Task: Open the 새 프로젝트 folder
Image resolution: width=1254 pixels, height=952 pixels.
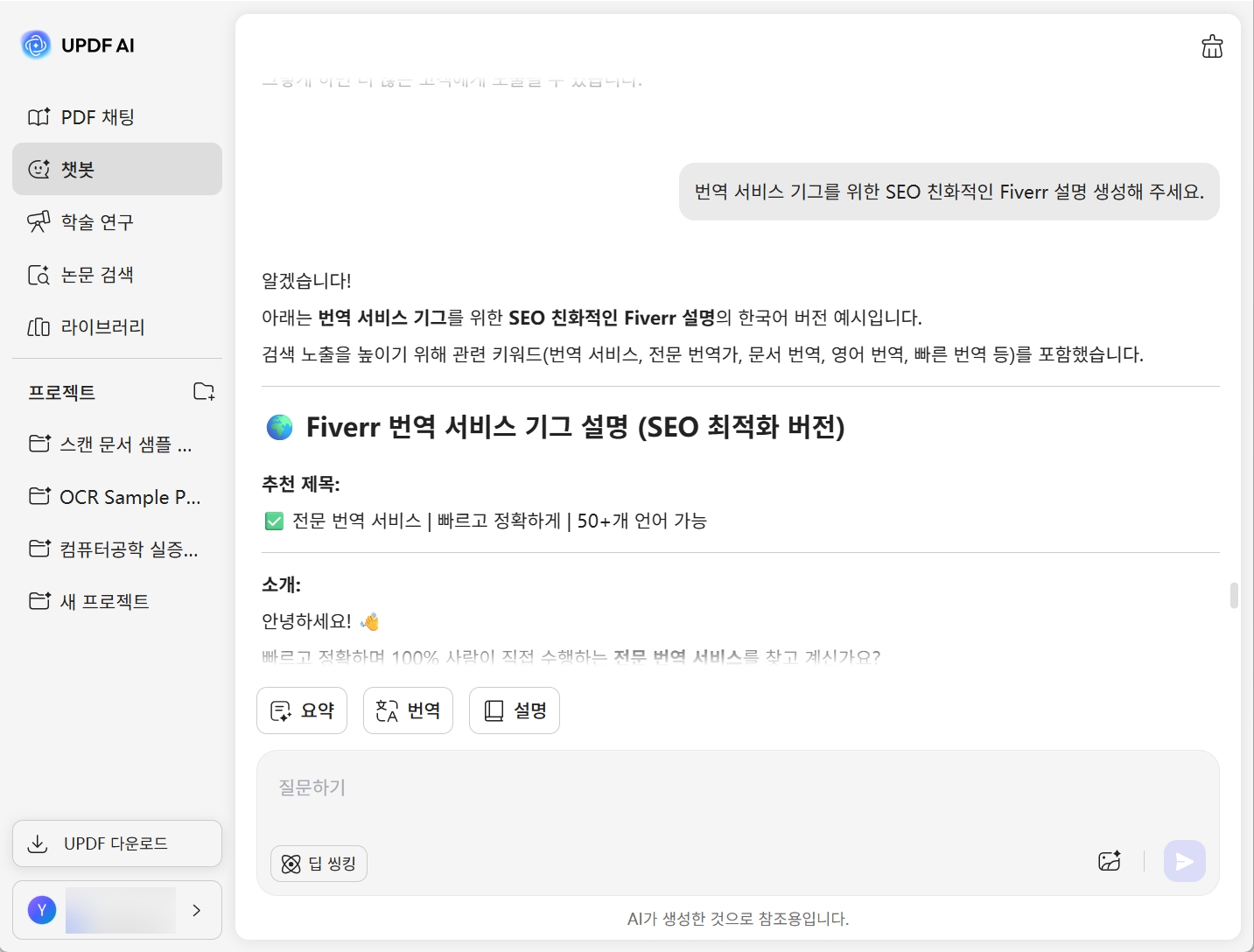Action: 104,602
